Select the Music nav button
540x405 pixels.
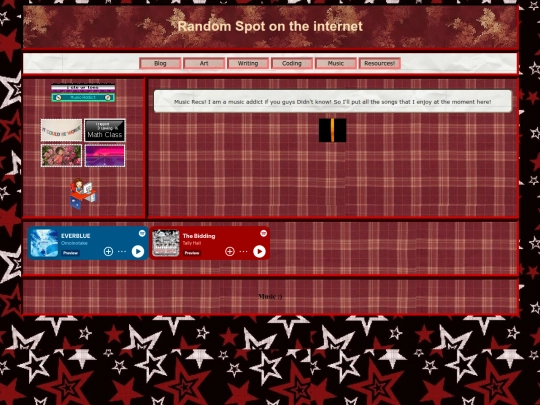tap(336, 63)
